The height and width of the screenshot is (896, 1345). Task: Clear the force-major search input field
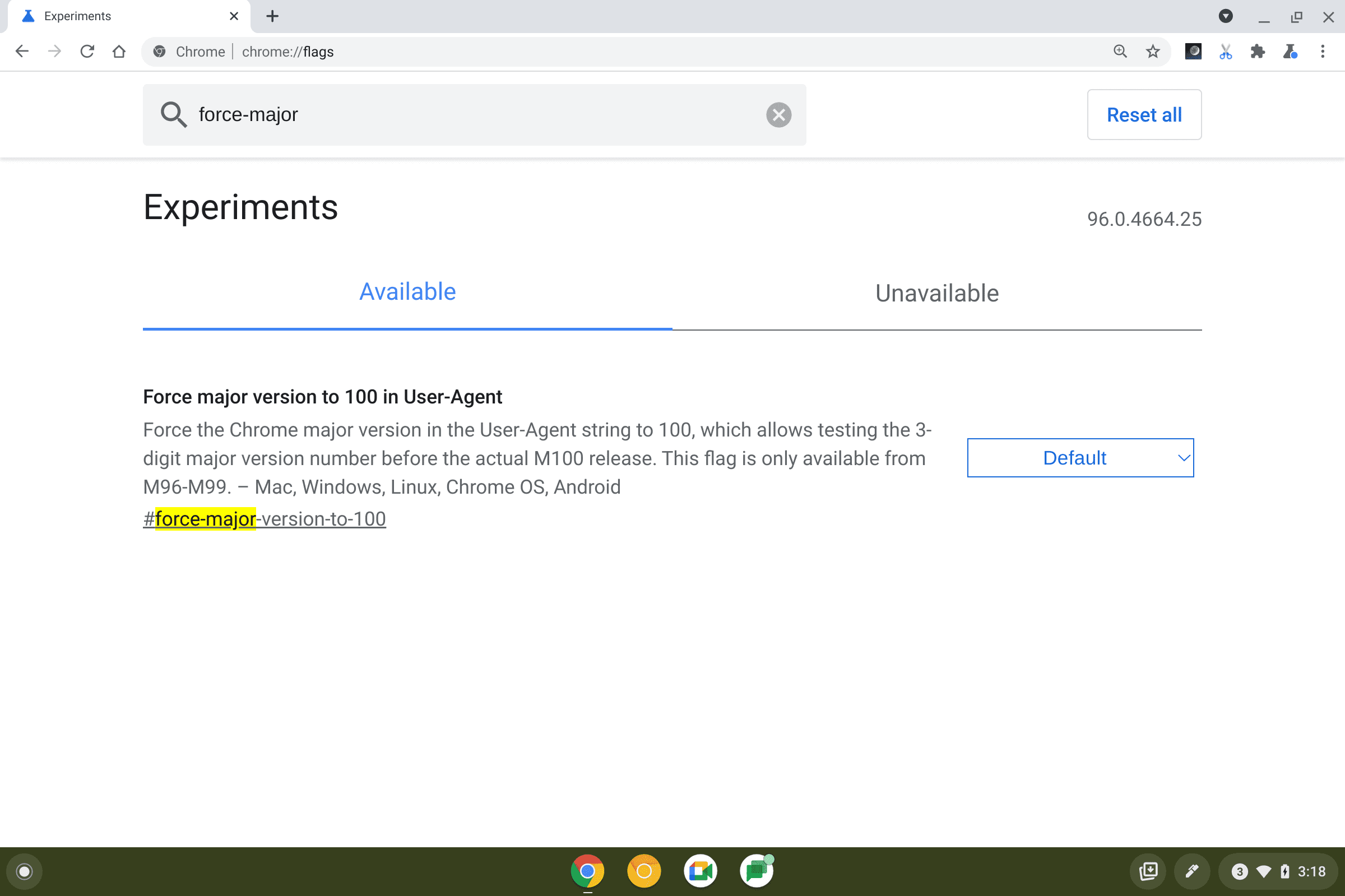[779, 114]
